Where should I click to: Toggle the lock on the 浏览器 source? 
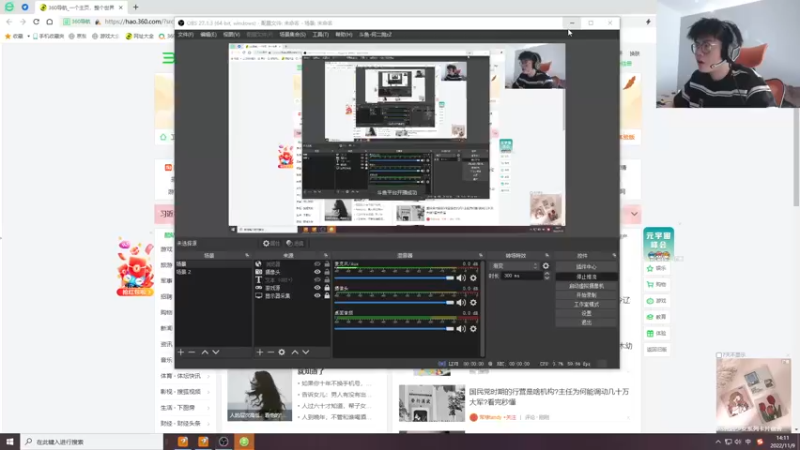pos(327,264)
